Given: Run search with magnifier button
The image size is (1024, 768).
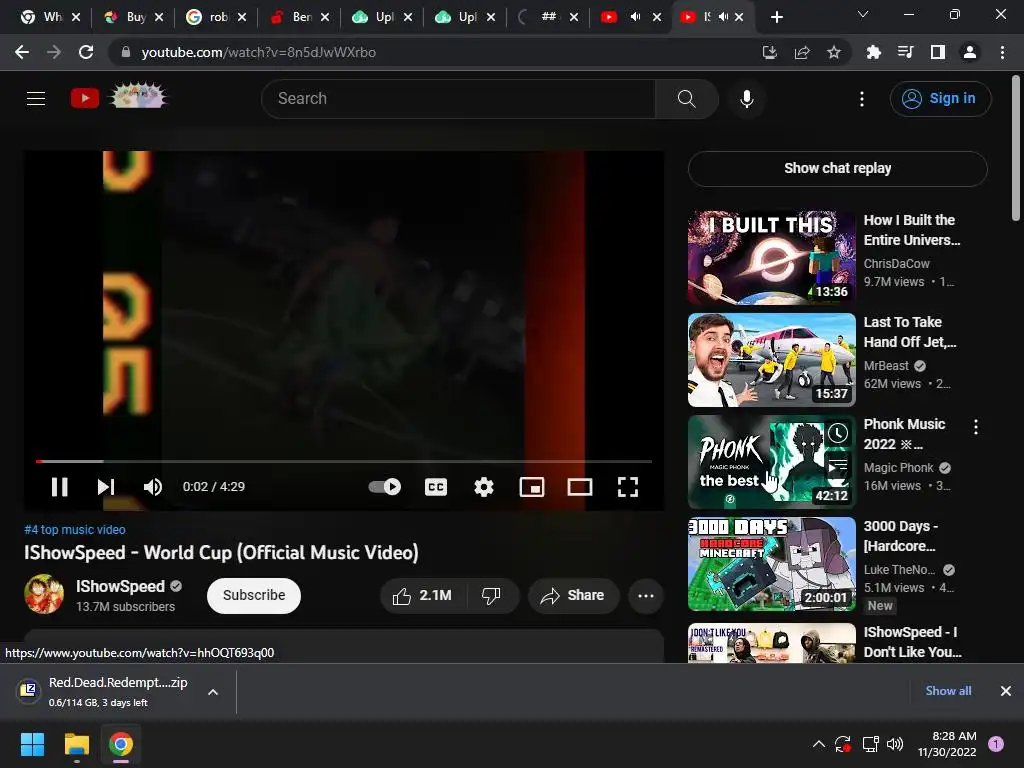Looking at the screenshot, I should click(686, 99).
